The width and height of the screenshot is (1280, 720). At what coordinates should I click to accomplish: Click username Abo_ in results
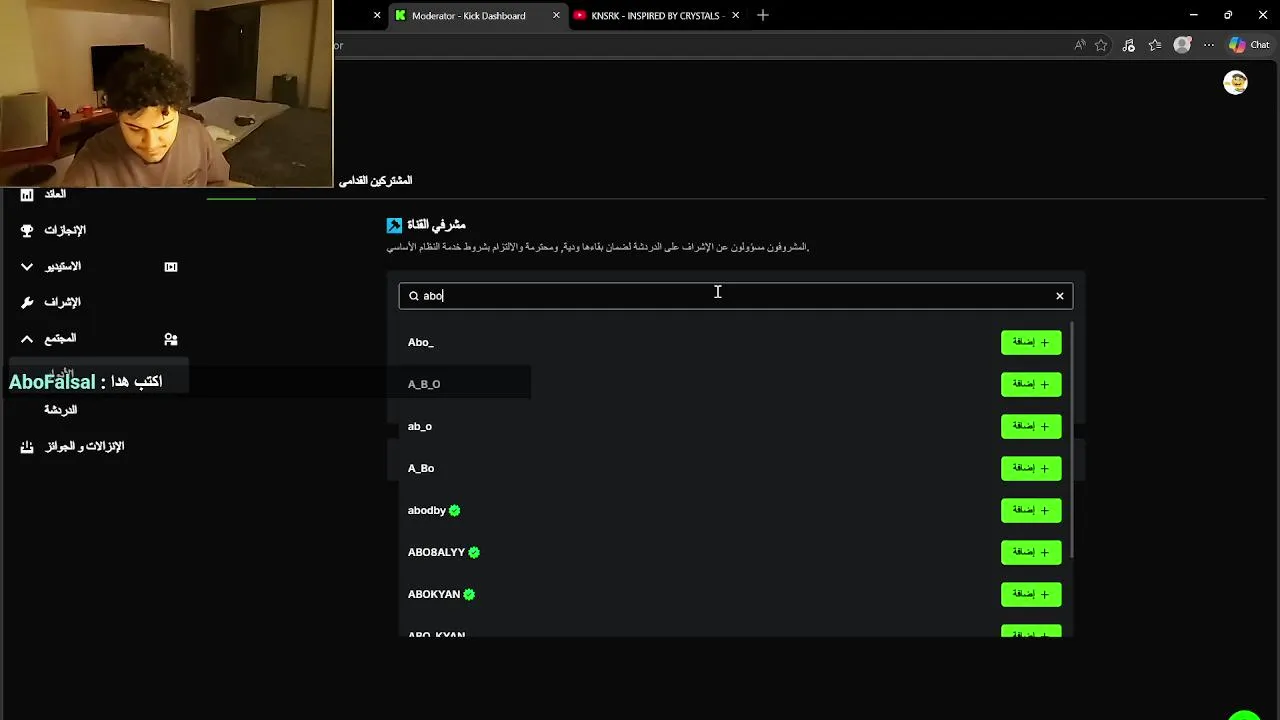[x=421, y=343]
